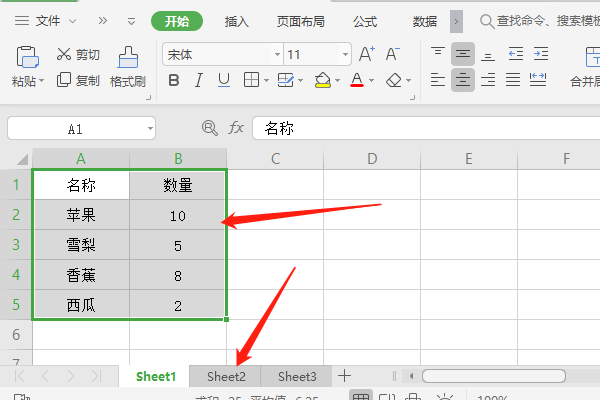Switch to the 插入 Insert tab
The height and width of the screenshot is (400, 600).
pos(236,21)
